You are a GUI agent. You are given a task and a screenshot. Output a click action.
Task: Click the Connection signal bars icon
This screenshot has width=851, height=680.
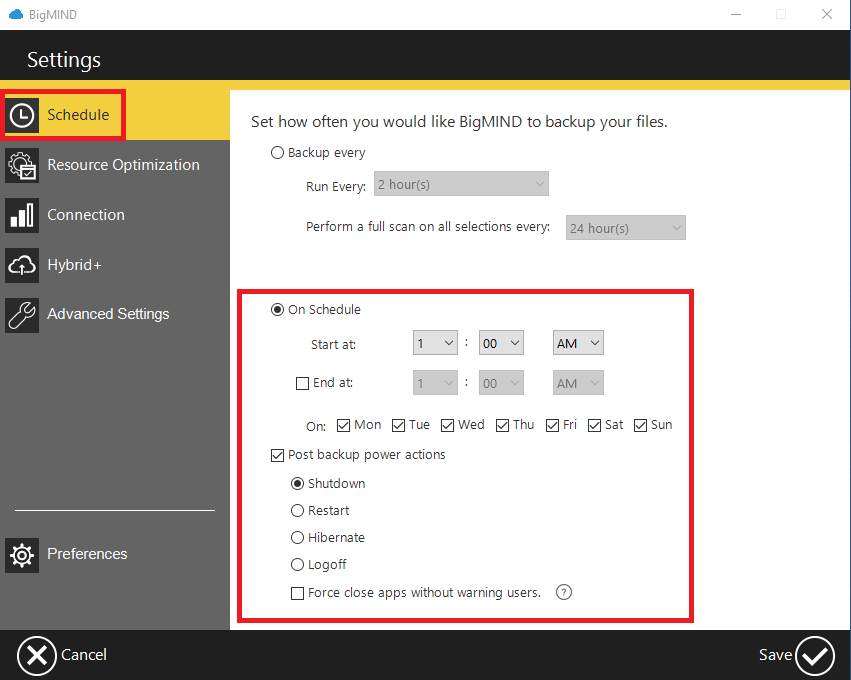pyautogui.click(x=22, y=215)
